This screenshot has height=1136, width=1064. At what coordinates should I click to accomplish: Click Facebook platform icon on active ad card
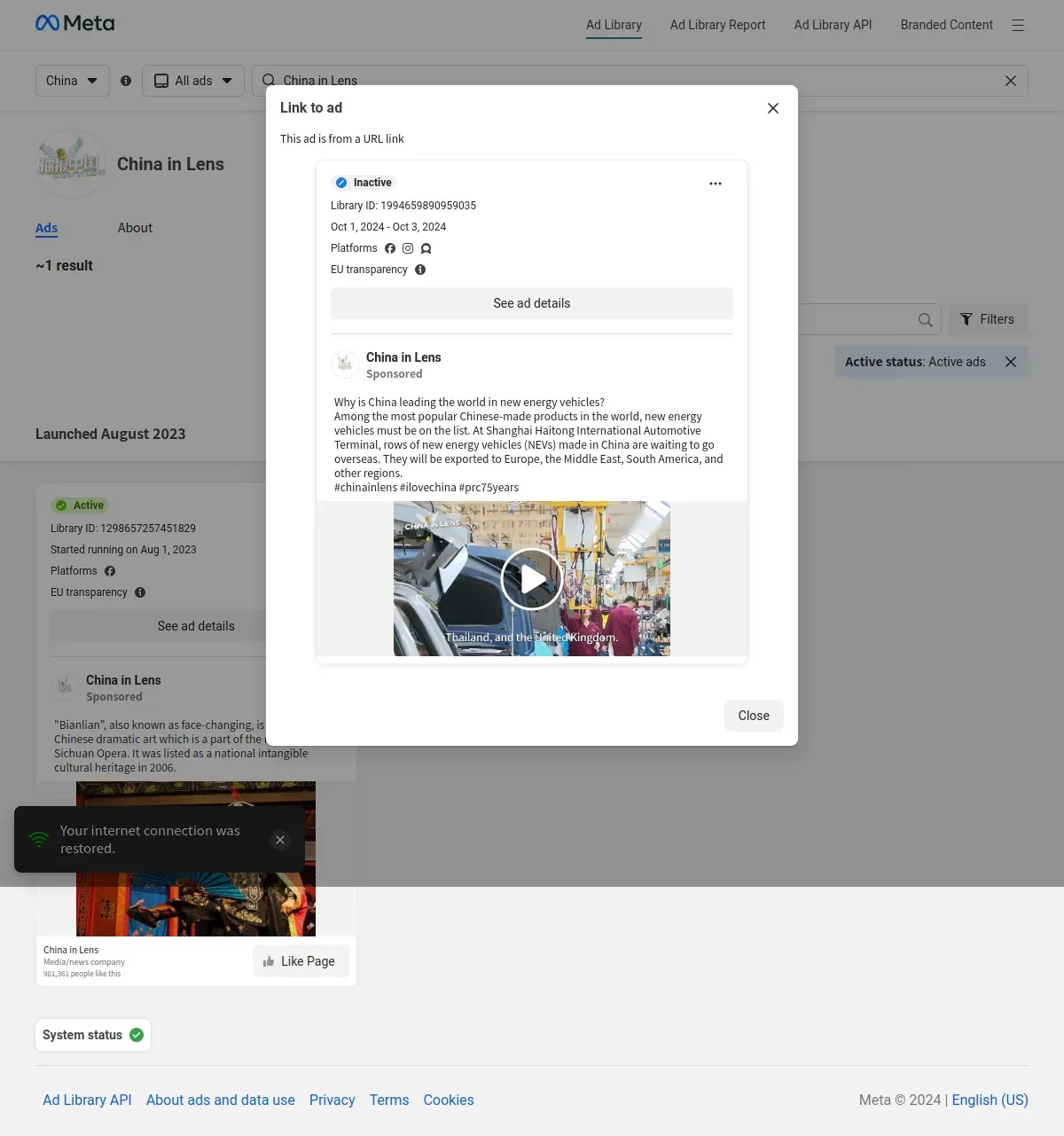[x=110, y=571]
